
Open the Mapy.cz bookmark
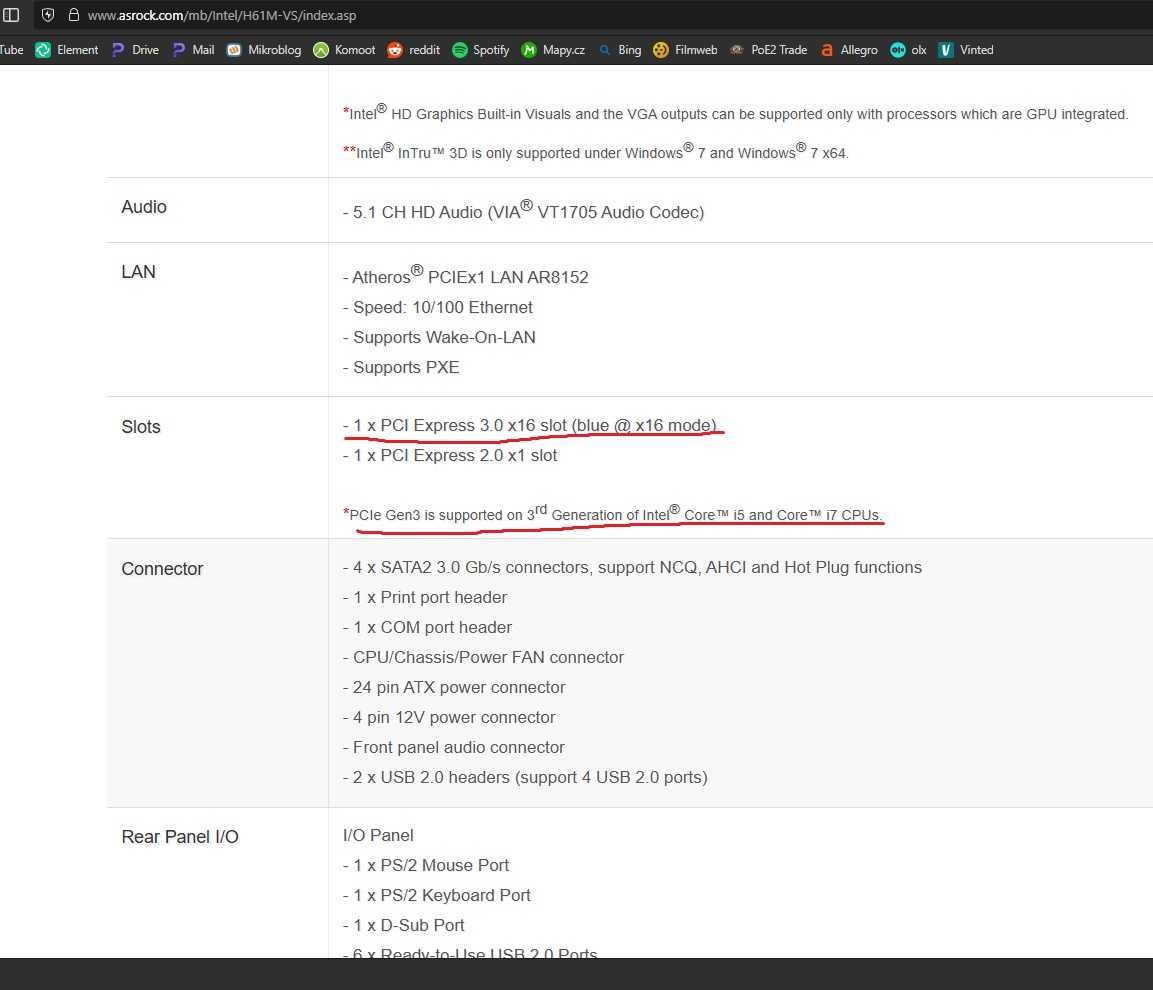click(553, 50)
